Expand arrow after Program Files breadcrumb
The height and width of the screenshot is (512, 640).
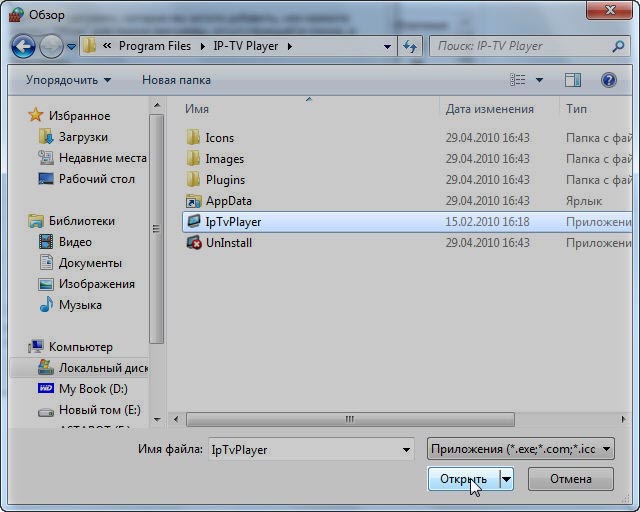pyautogui.click(x=202, y=47)
